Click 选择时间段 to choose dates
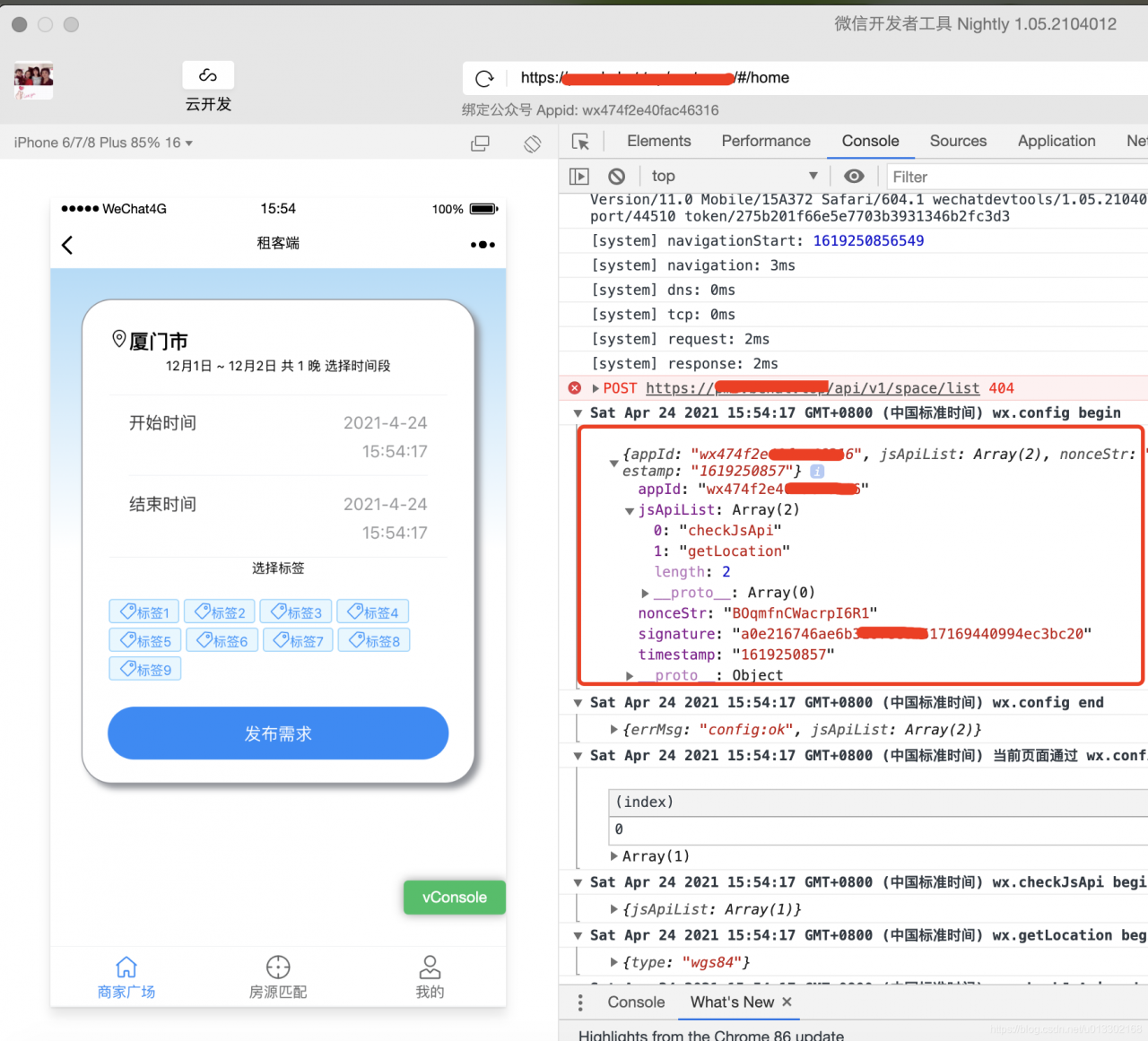This screenshot has width=1148, height=1041. click(358, 366)
